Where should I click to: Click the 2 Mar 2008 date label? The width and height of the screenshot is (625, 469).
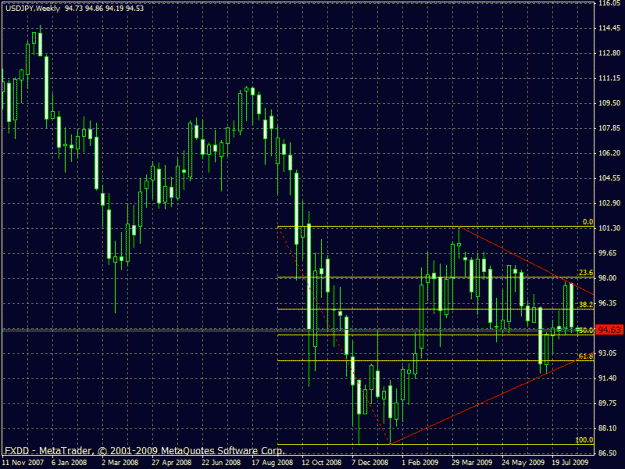click(120, 463)
